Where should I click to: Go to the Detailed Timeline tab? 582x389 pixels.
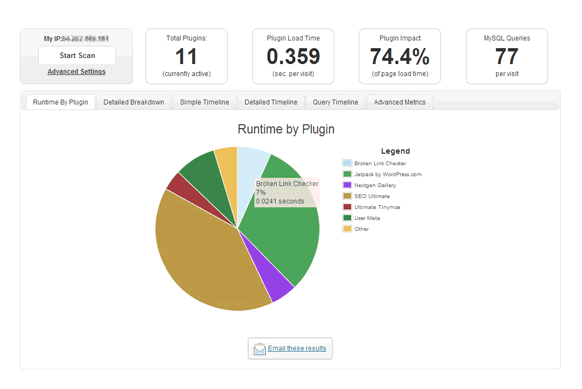[x=271, y=102]
